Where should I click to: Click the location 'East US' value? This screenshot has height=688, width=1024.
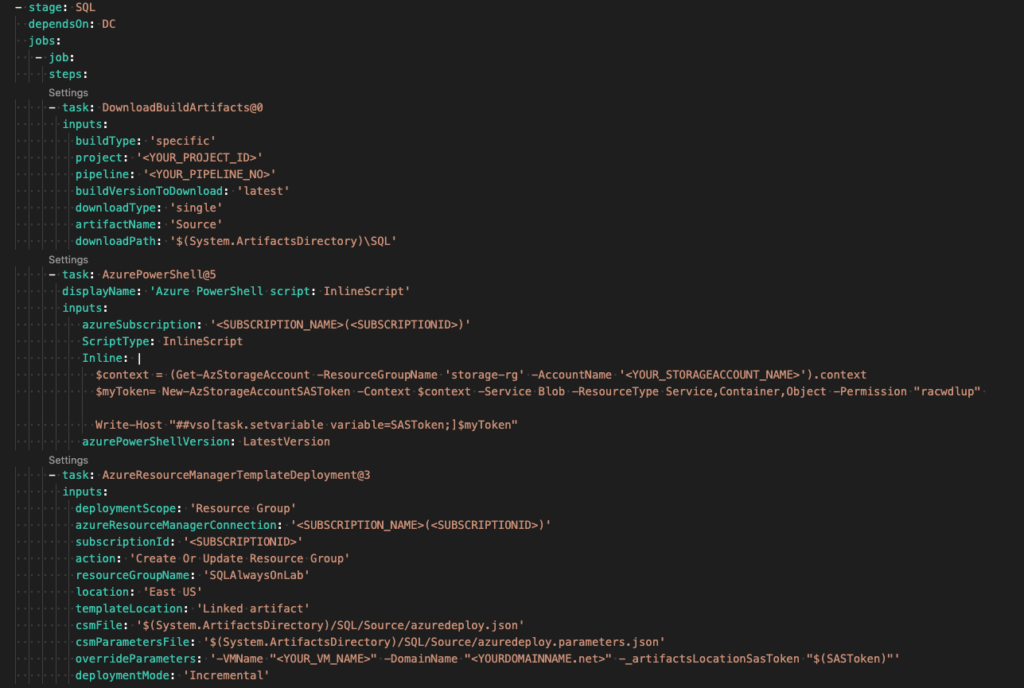coord(172,592)
